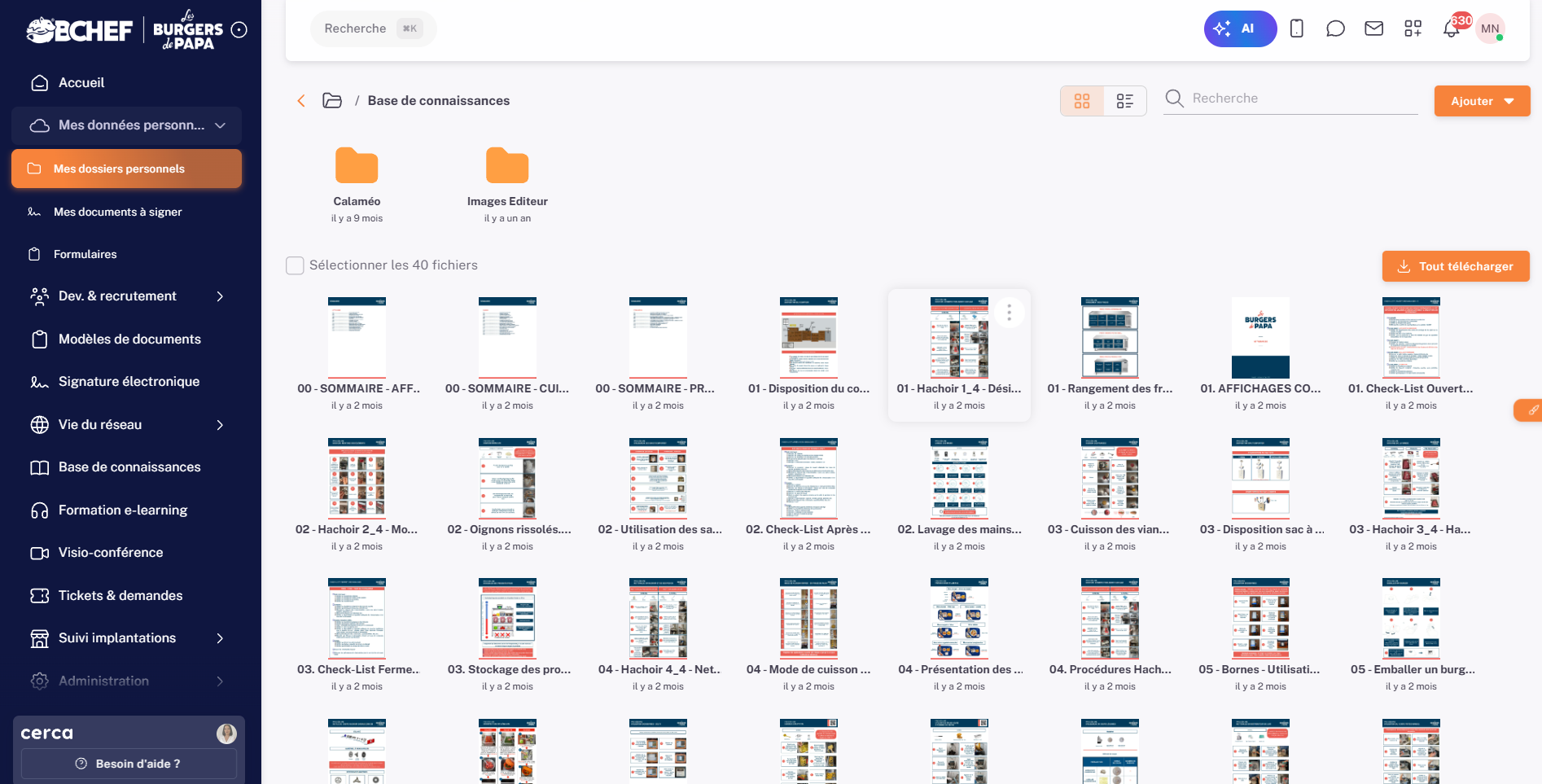Image resolution: width=1542 pixels, height=784 pixels.
Task: Open 04 - Hachoir 4_4 - Net.. thumbnail
Action: (x=658, y=619)
